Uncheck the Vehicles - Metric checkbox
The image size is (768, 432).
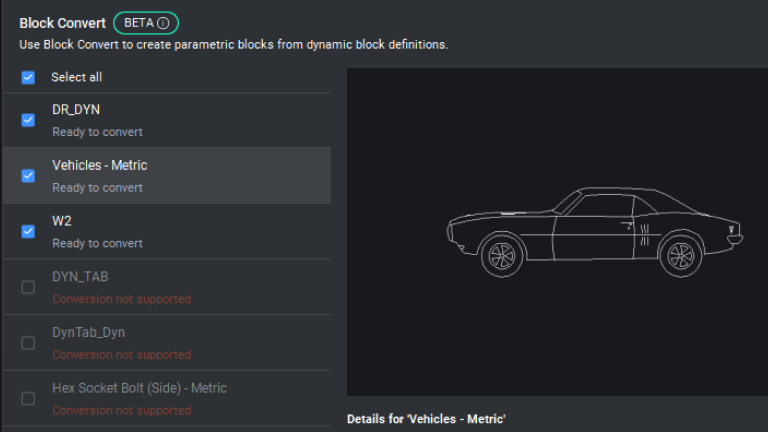coord(28,176)
